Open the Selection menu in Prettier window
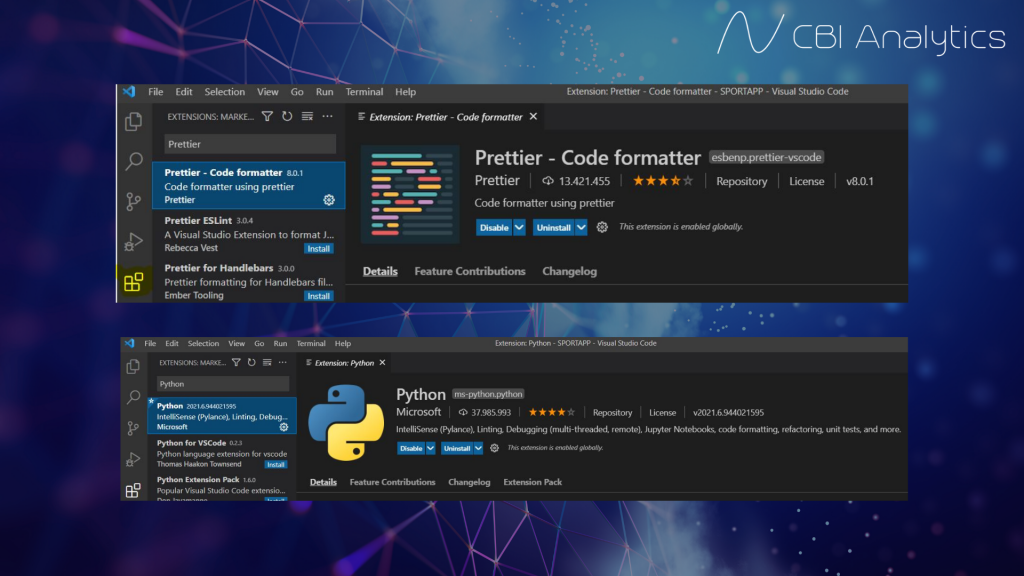 click(x=225, y=92)
